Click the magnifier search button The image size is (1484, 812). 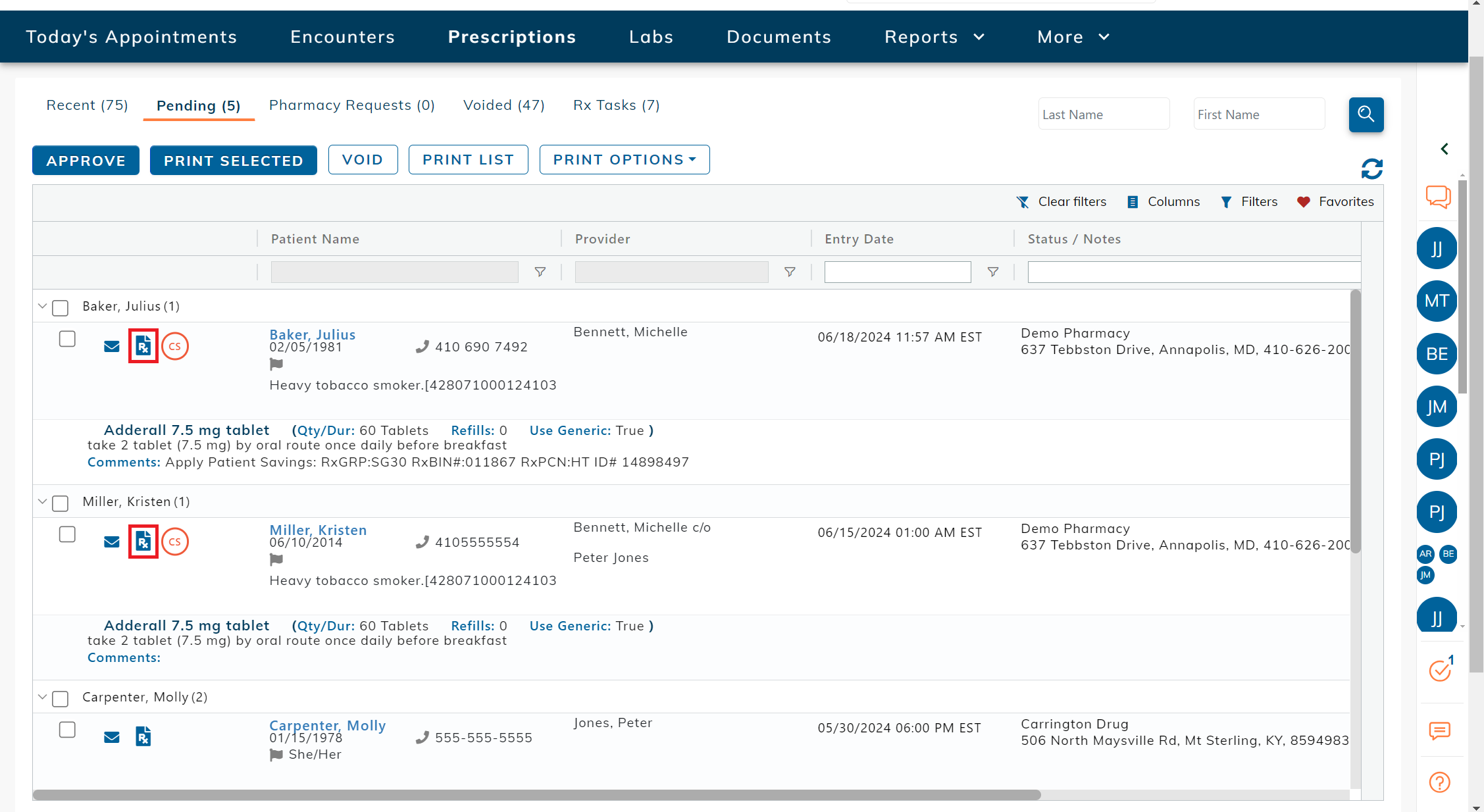(1366, 114)
